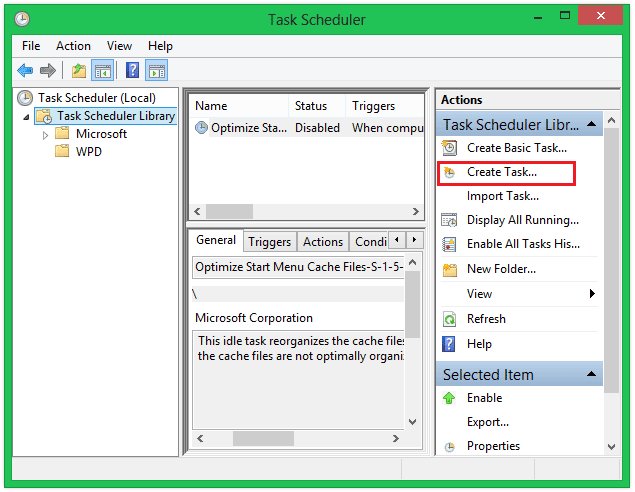This screenshot has height=492, width=635.
Task: Click the Create Task icon
Action: [x=449, y=172]
